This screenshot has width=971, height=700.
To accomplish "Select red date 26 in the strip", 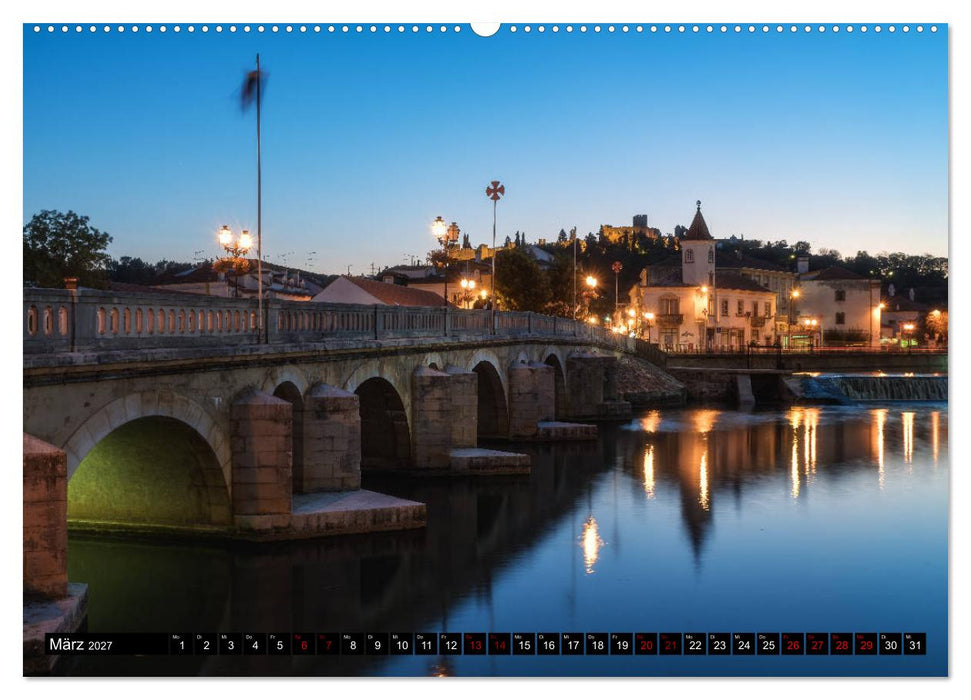I will coord(793,644).
